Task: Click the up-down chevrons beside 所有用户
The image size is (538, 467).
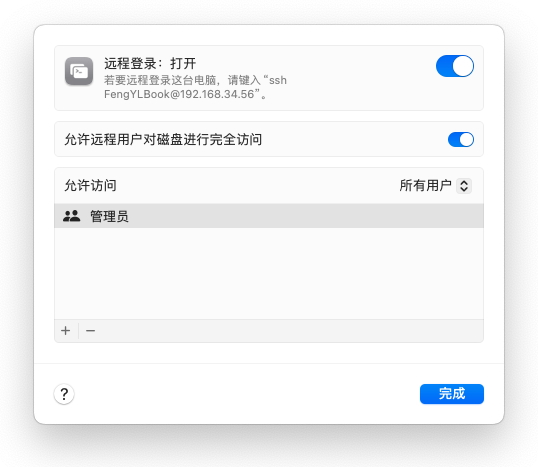Action: tap(464, 186)
